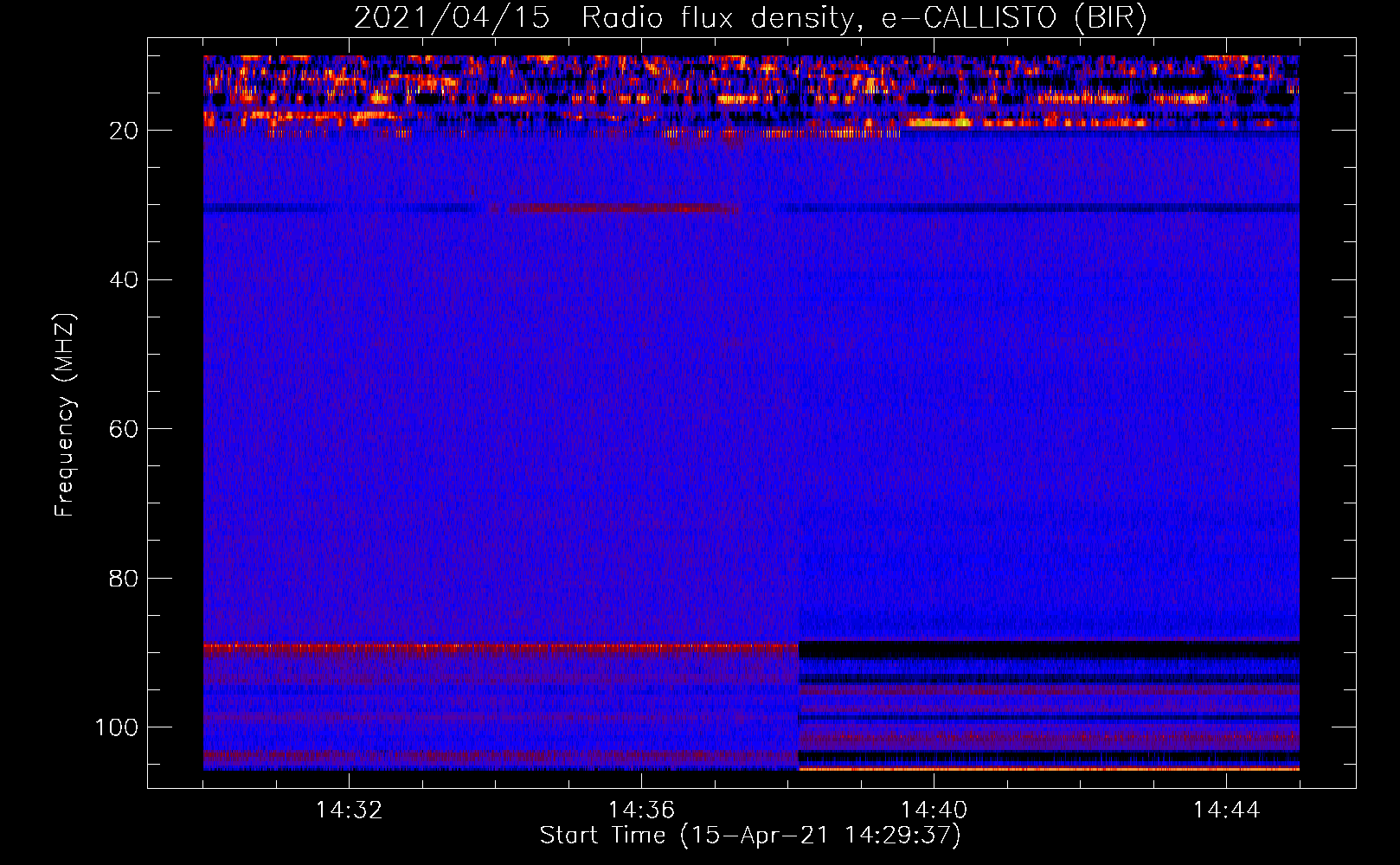Click the 80 MHz frequency tick label
Viewport: 1400px width, 865px height.
click(124, 578)
